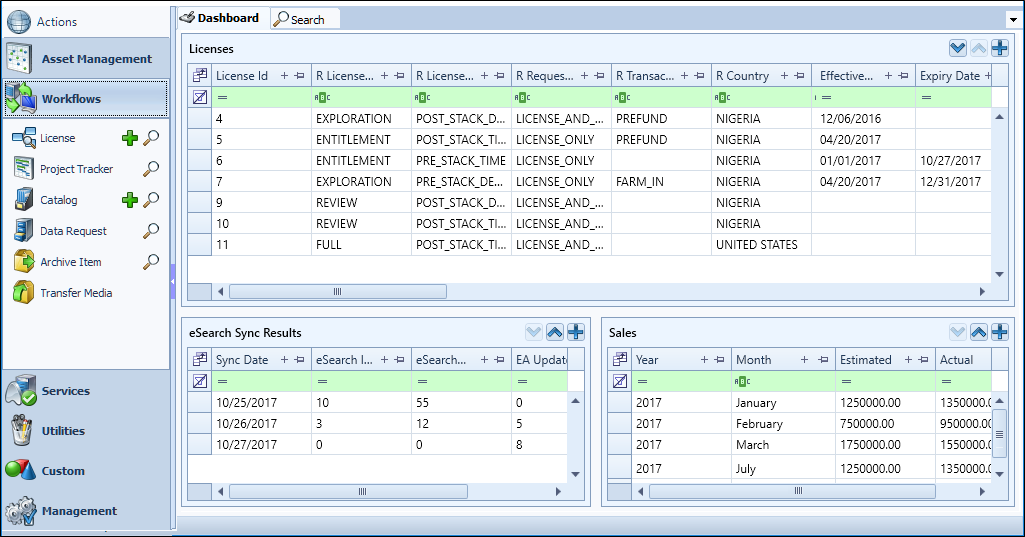Pin the R Country column
Screen dimensions: 1025x537
pyautogui.click(x=799, y=76)
